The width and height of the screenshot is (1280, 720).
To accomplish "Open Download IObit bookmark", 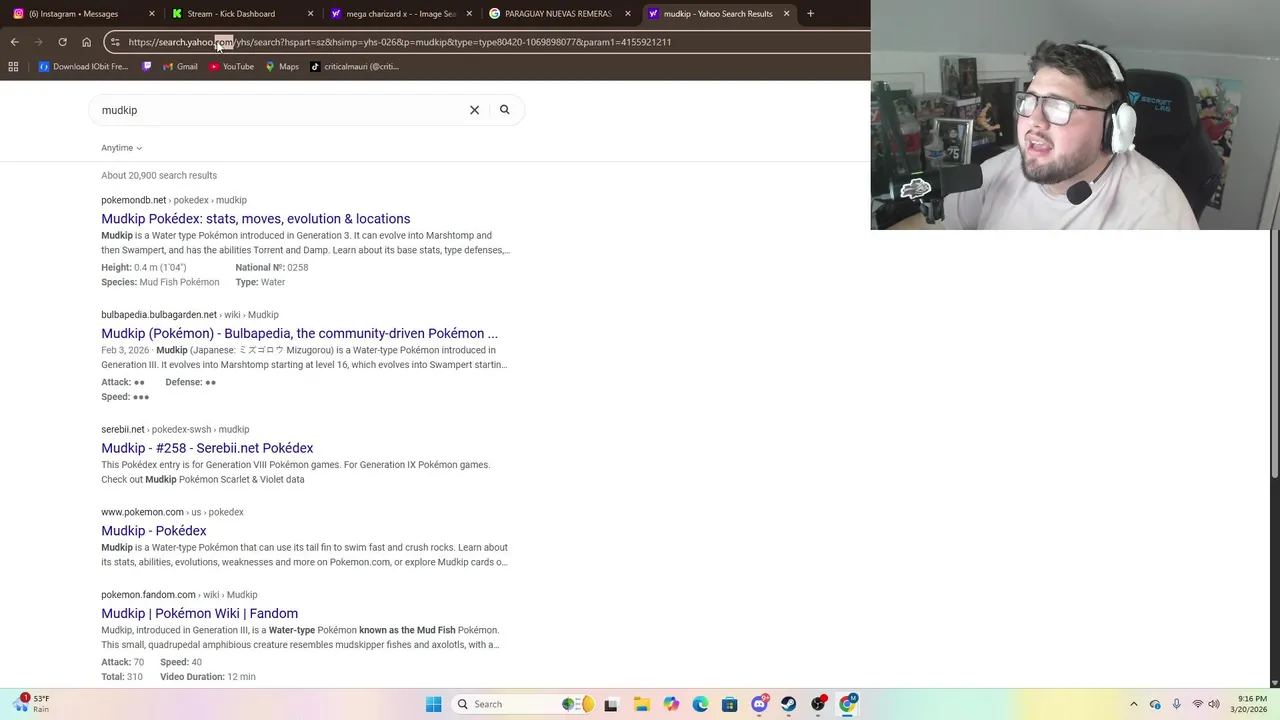I will [x=83, y=67].
